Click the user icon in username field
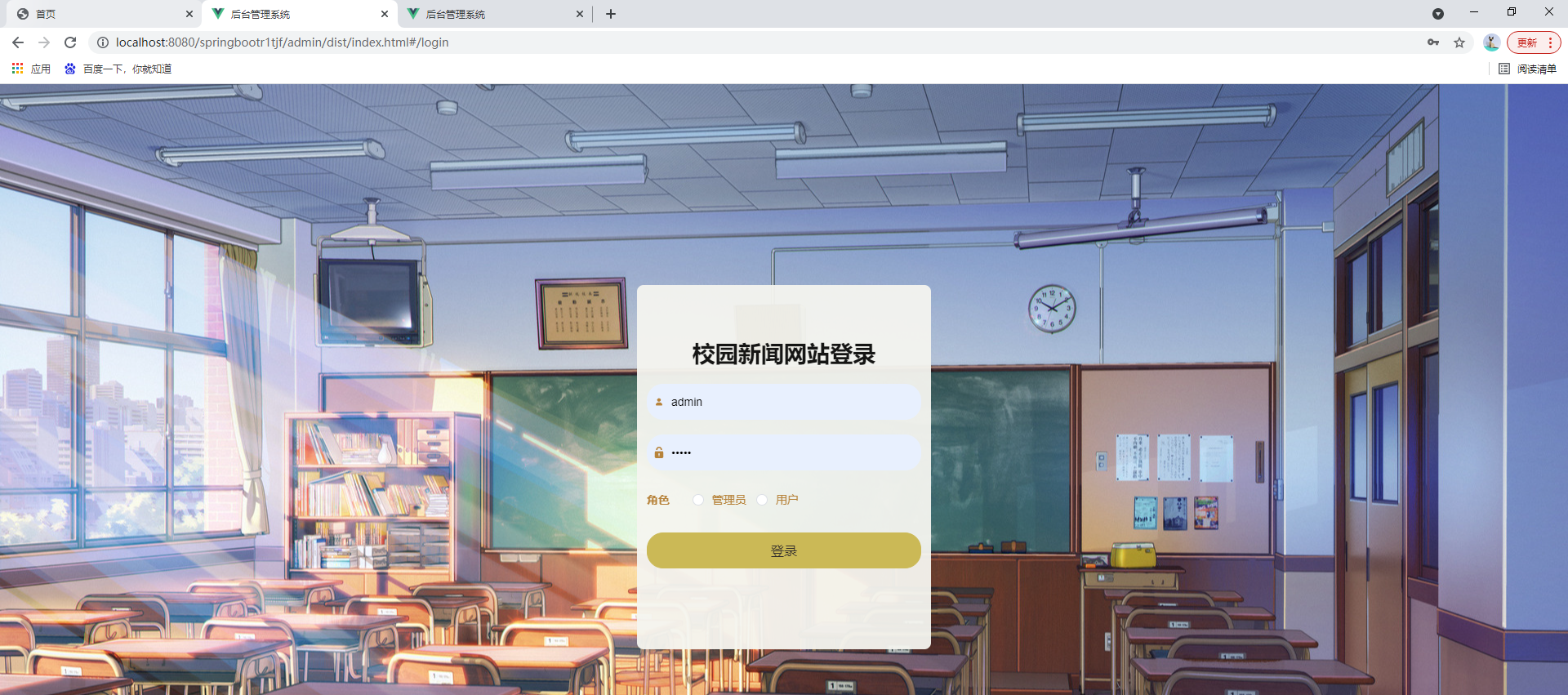The height and width of the screenshot is (695, 1568). 659,402
